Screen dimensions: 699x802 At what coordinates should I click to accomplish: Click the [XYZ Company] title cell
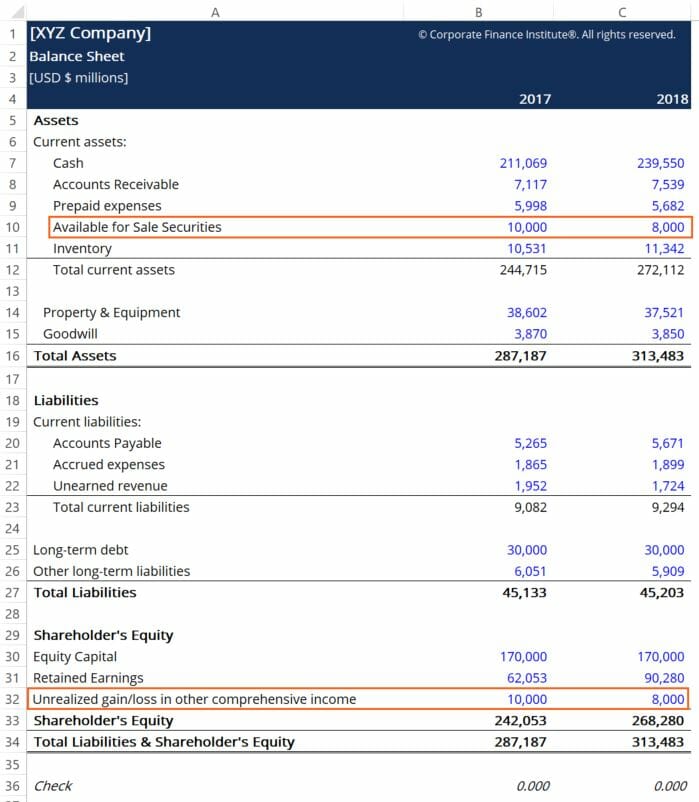pos(90,34)
